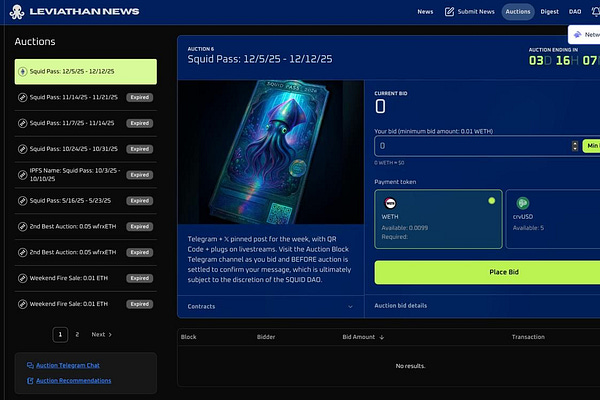
Task: Click link icon beside Squid Pass 11/7/25 - 11/14/25
Action: (x=23, y=123)
